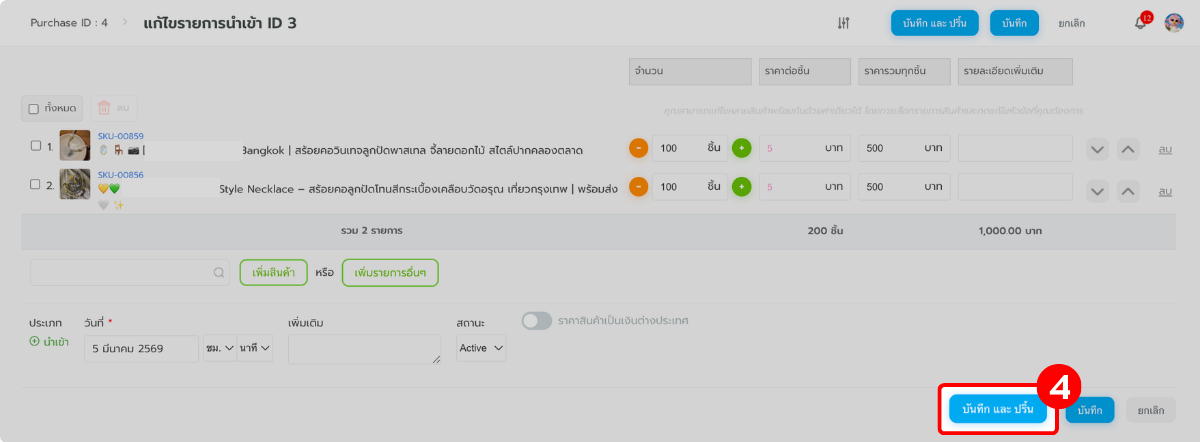Tick the checkbox for item 1
This screenshot has width=1200, height=442.
point(36,146)
